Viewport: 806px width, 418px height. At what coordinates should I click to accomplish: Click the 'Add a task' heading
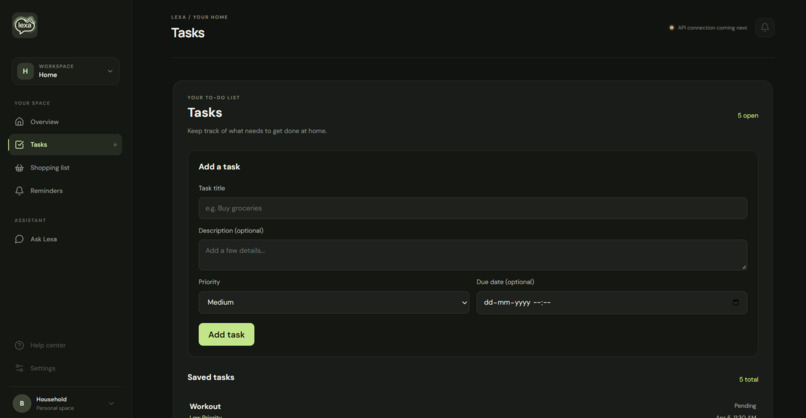(x=219, y=167)
